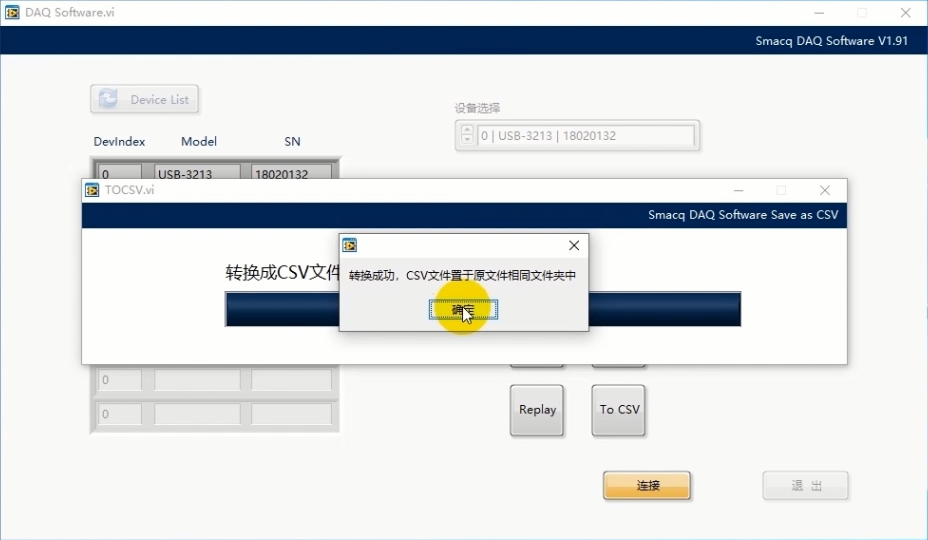Image resolution: width=928 pixels, height=540 pixels.
Task: Close the conversion success message dialog
Action: point(573,245)
